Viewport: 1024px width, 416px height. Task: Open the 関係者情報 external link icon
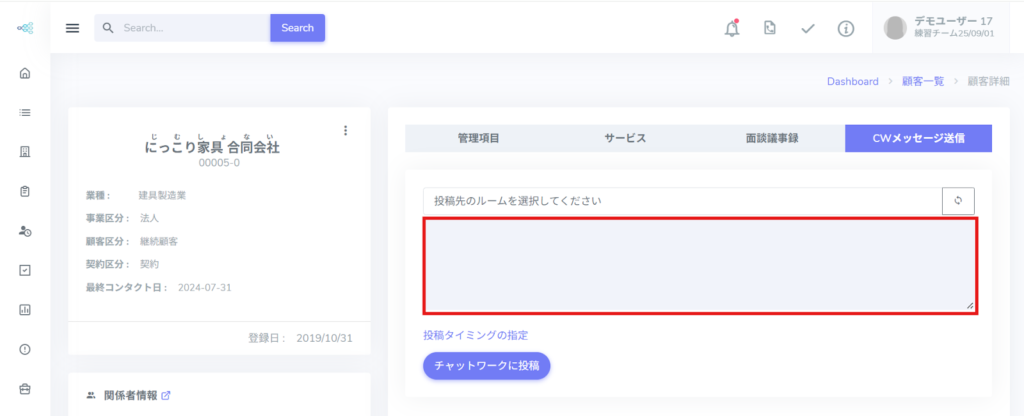166,395
